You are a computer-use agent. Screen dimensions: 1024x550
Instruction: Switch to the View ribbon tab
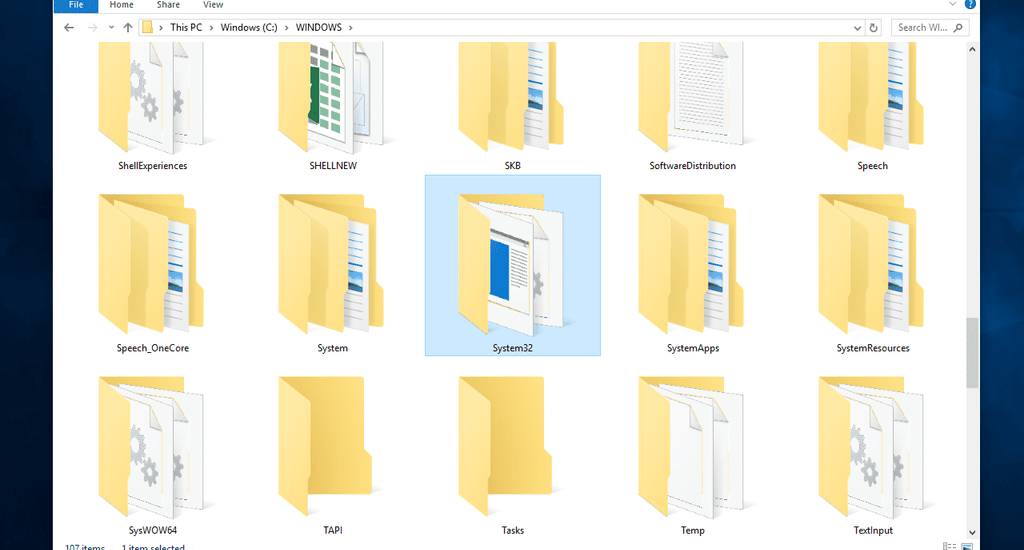point(213,5)
